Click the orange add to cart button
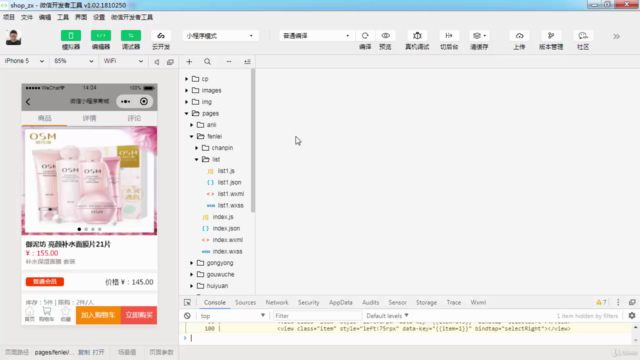 tap(98, 315)
